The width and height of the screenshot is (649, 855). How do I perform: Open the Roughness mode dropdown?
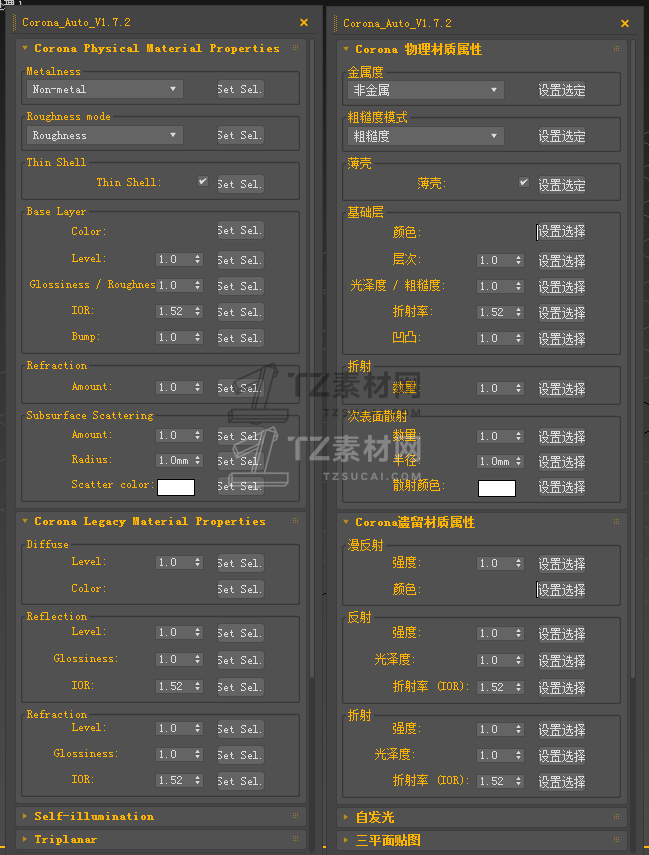coord(105,135)
